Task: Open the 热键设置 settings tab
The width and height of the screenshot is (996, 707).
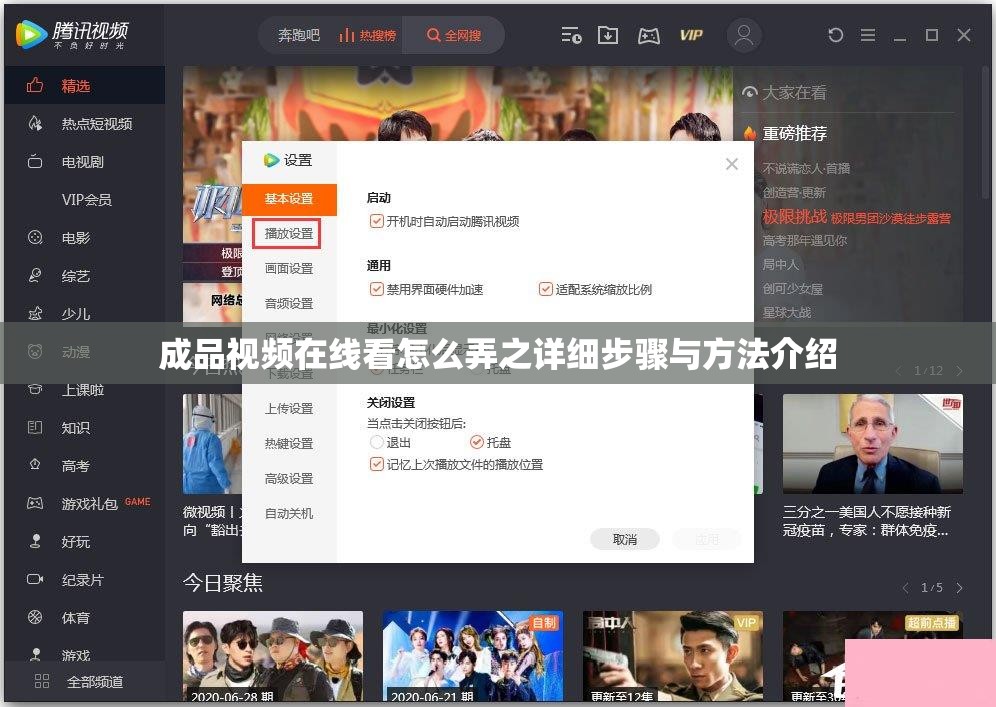Action: pyautogui.click(x=289, y=443)
